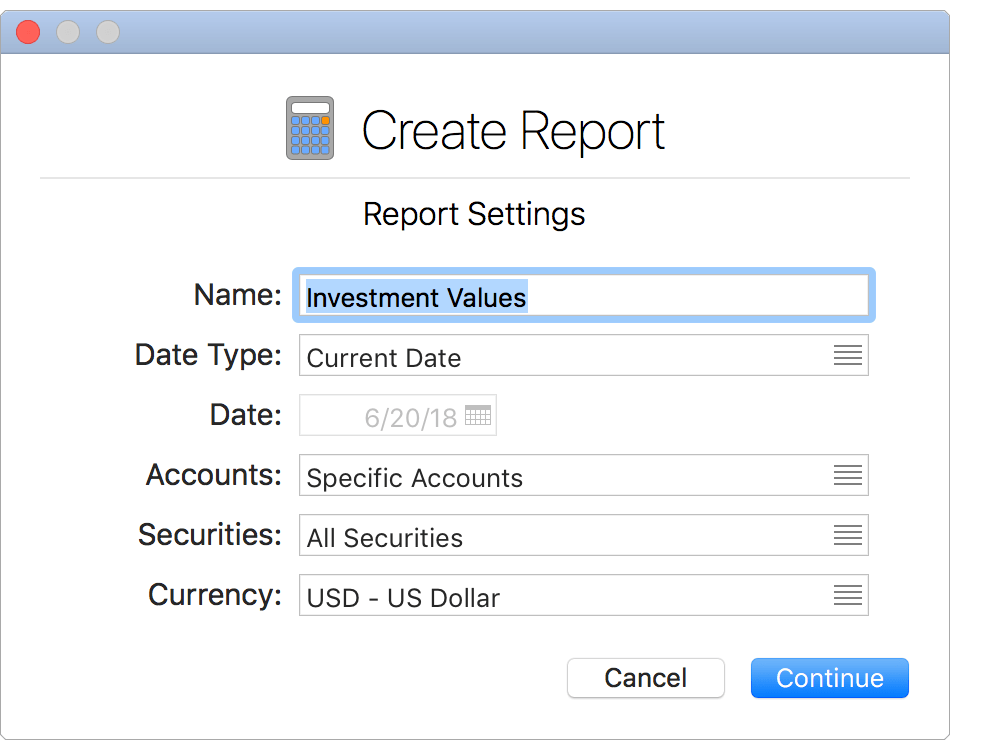Open the Currency selector showing USD
Image resolution: width=1000 pixels, height=750 pixels.
click(583, 595)
